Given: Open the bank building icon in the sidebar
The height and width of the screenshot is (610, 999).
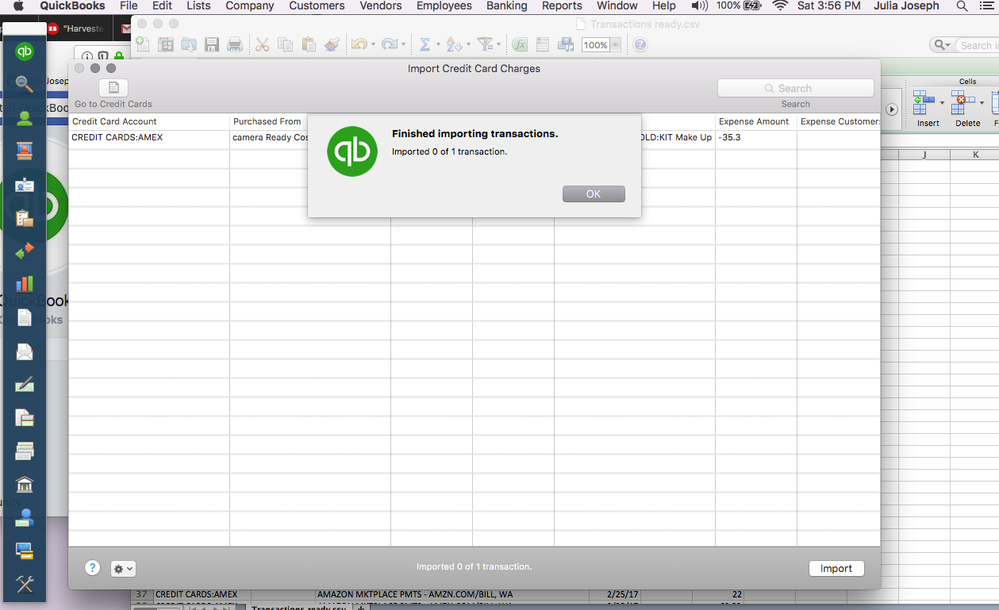Looking at the screenshot, I should click(24, 484).
